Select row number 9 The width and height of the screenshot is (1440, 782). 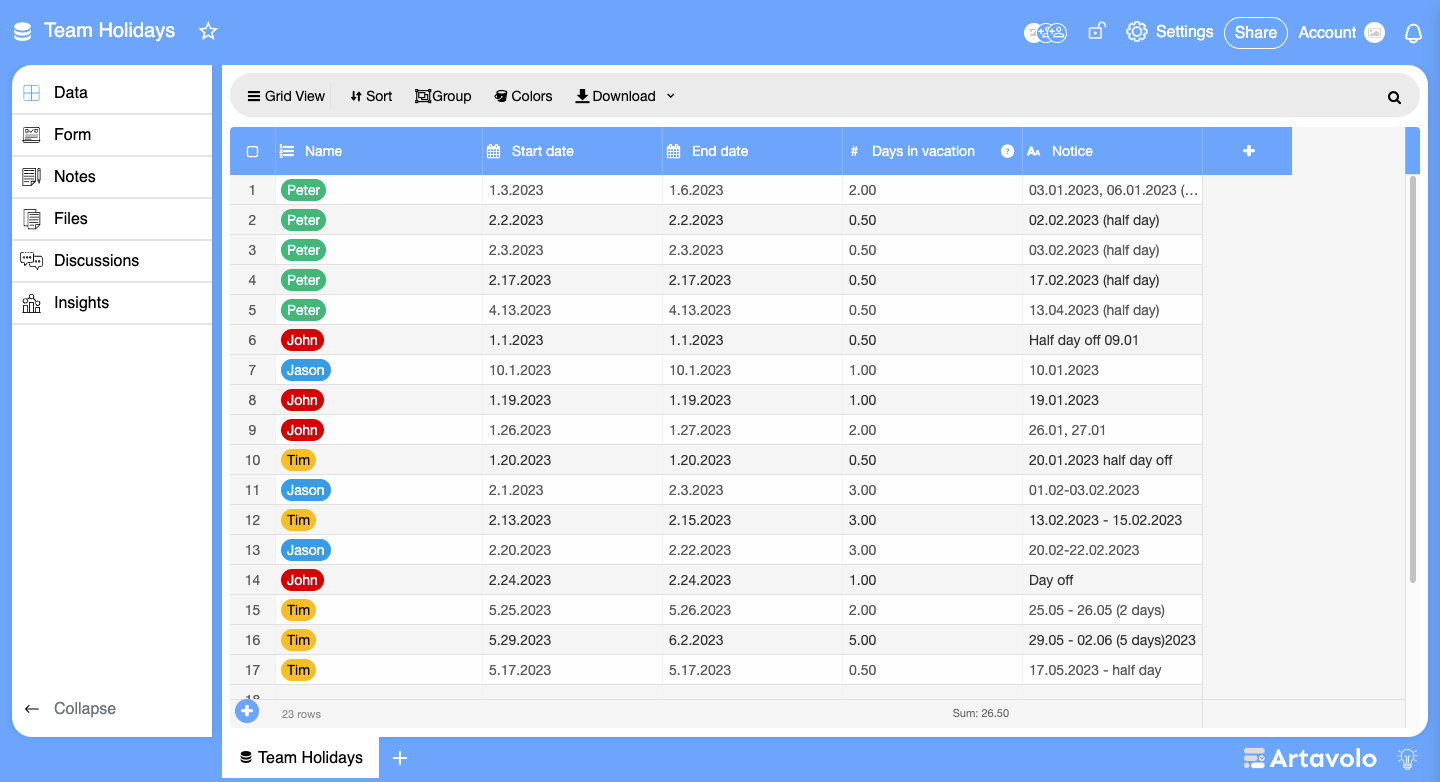pos(252,430)
